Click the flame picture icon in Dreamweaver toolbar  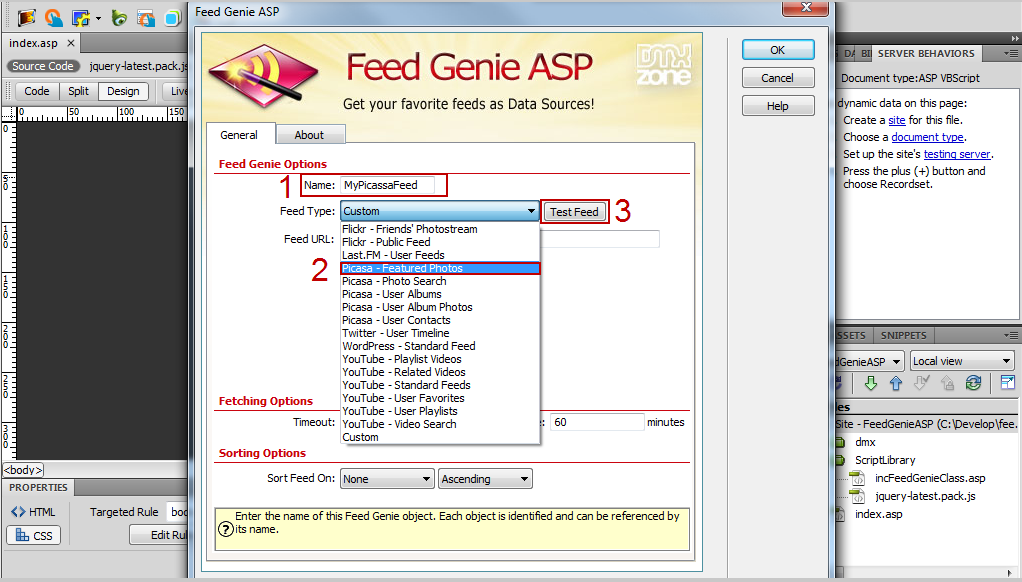[x=26, y=18]
